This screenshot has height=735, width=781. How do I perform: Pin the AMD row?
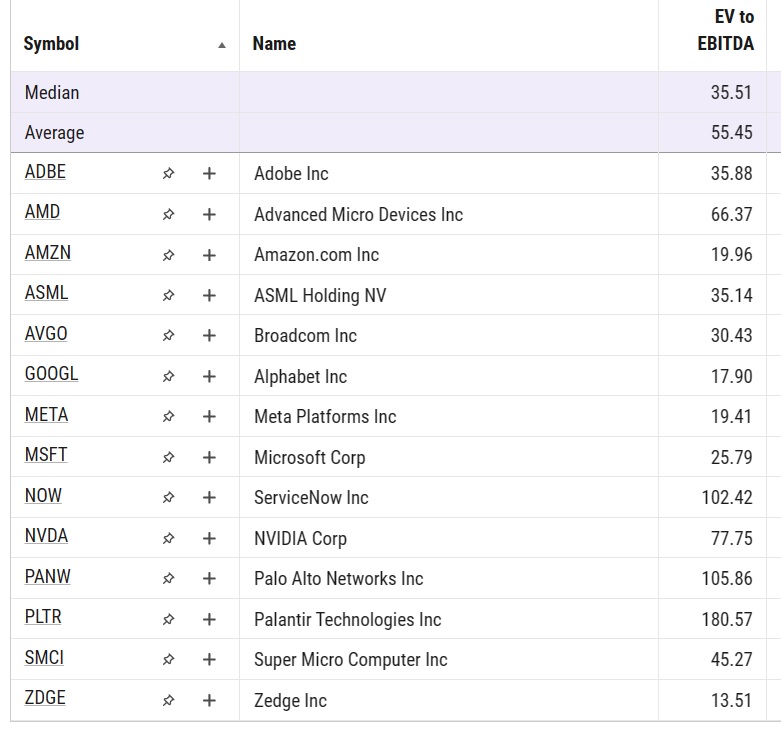tap(168, 214)
